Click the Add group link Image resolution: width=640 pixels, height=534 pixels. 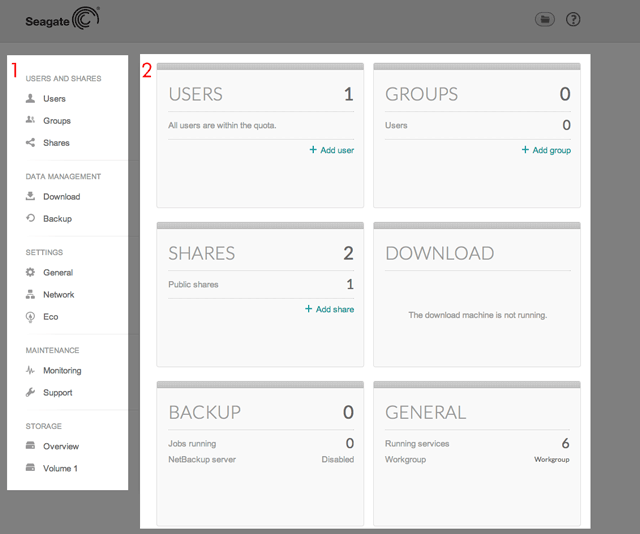click(546, 150)
